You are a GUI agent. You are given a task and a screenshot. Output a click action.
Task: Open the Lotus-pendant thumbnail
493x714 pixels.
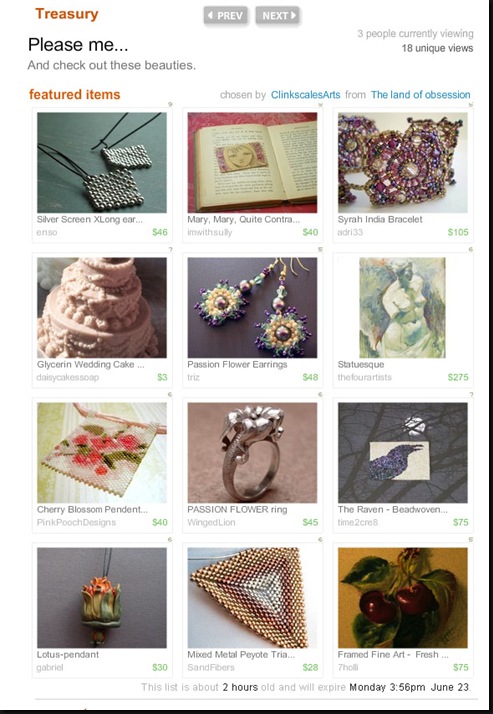point(102,598)
